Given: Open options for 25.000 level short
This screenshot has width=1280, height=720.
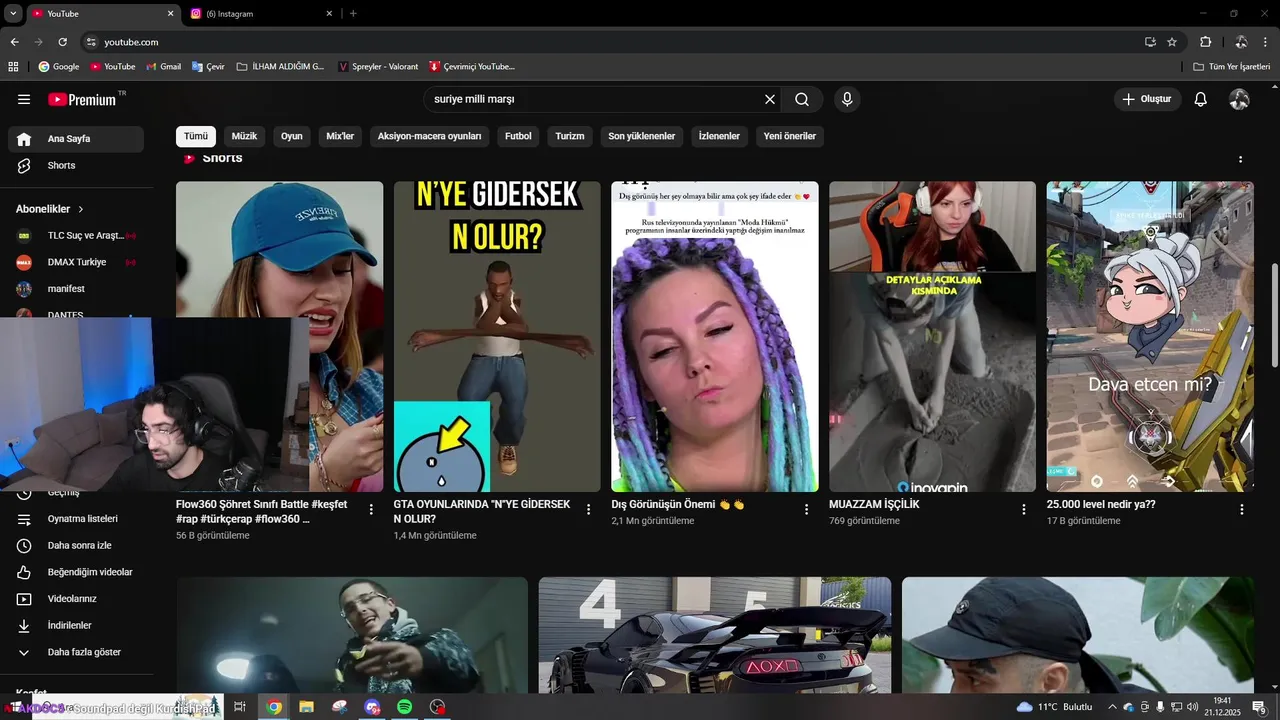Looking at the screenshot, I should pyautogui.click(x=1241, y=509).
